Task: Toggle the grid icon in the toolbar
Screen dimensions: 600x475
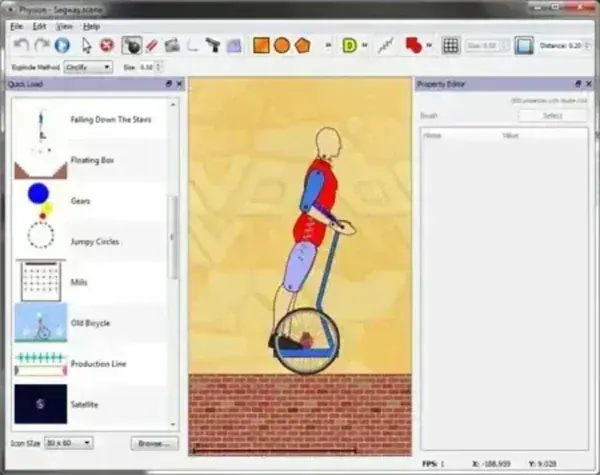Action: 451,46
